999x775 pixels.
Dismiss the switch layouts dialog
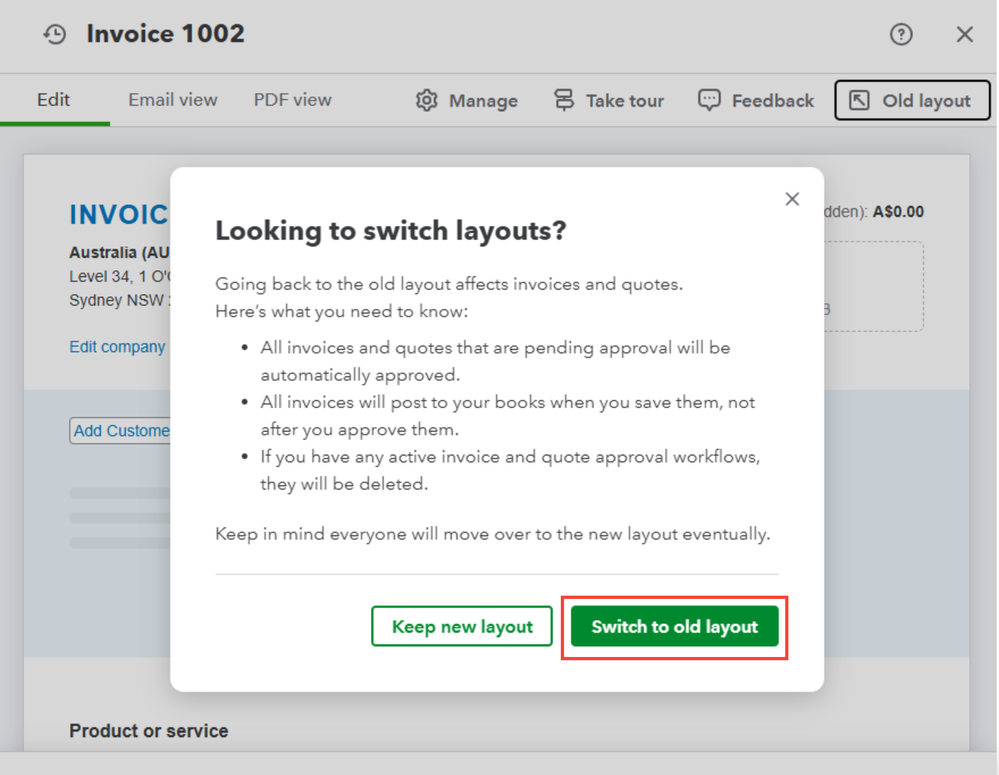792,199
